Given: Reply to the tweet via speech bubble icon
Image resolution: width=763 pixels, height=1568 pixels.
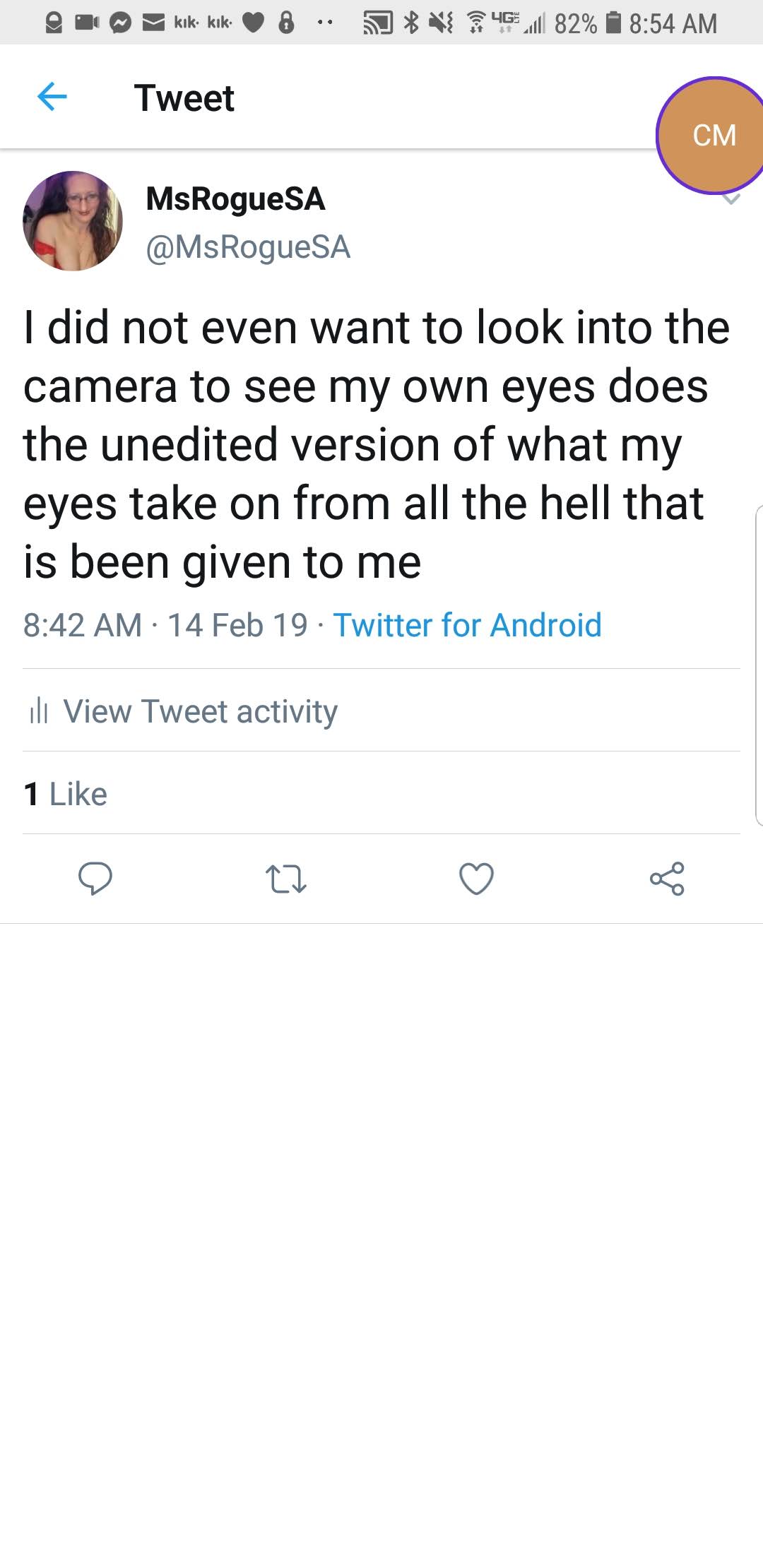Looking at the screenshot, I should [95, 879].
